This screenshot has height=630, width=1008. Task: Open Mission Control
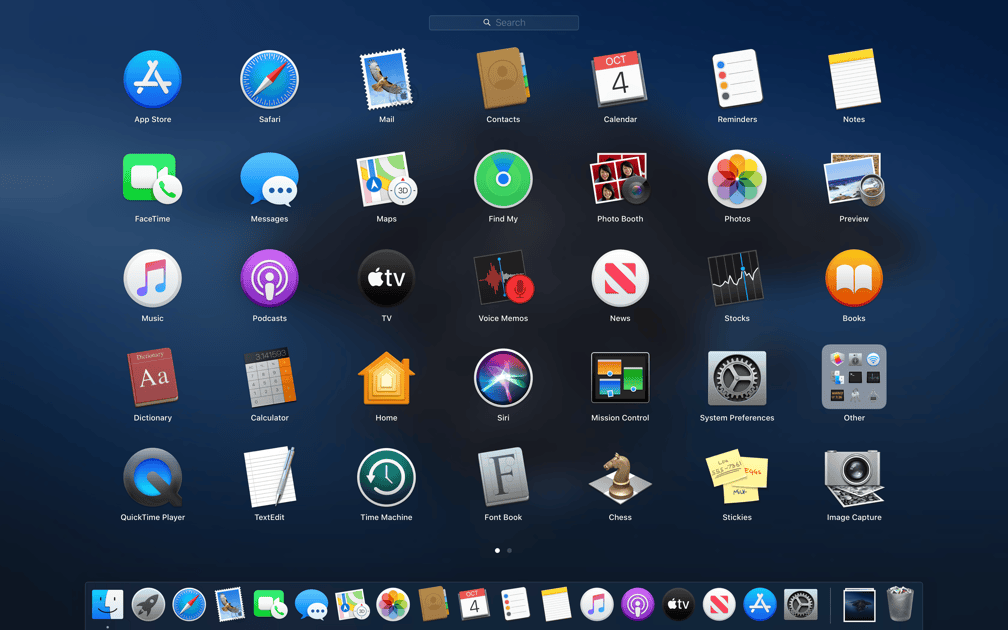[620, 377]
